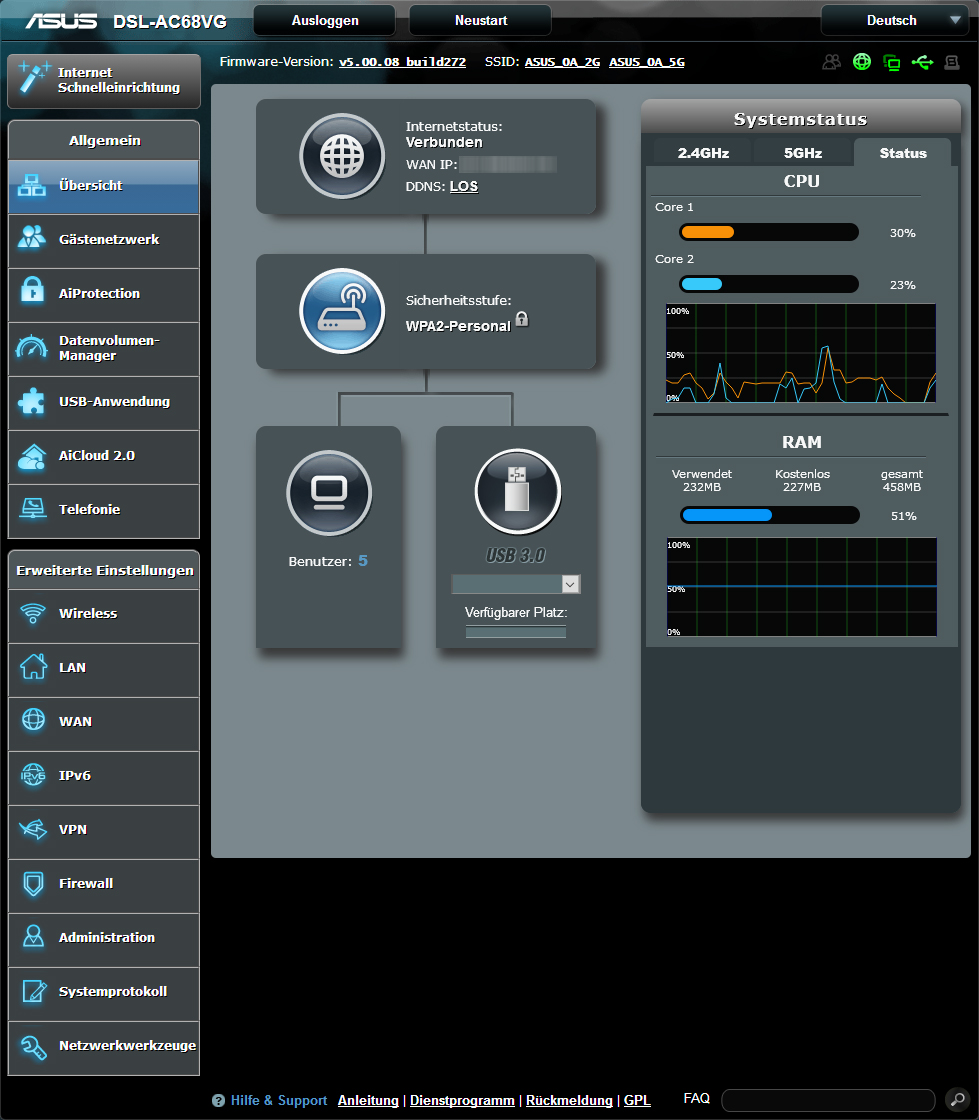Click the Neustart button
This screenshot has height=1120, width=979.
tap(481, 20)
